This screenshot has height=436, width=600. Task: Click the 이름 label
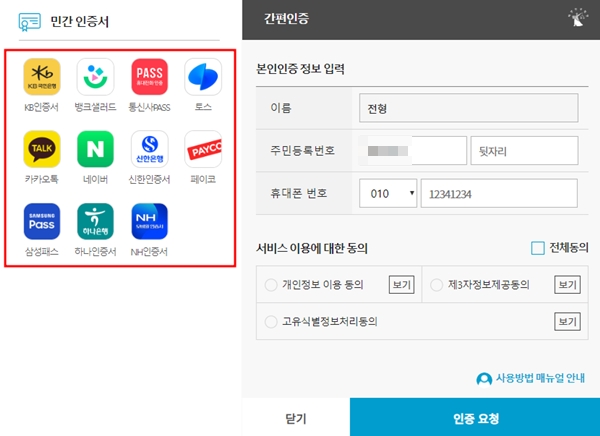click(281, 108)
